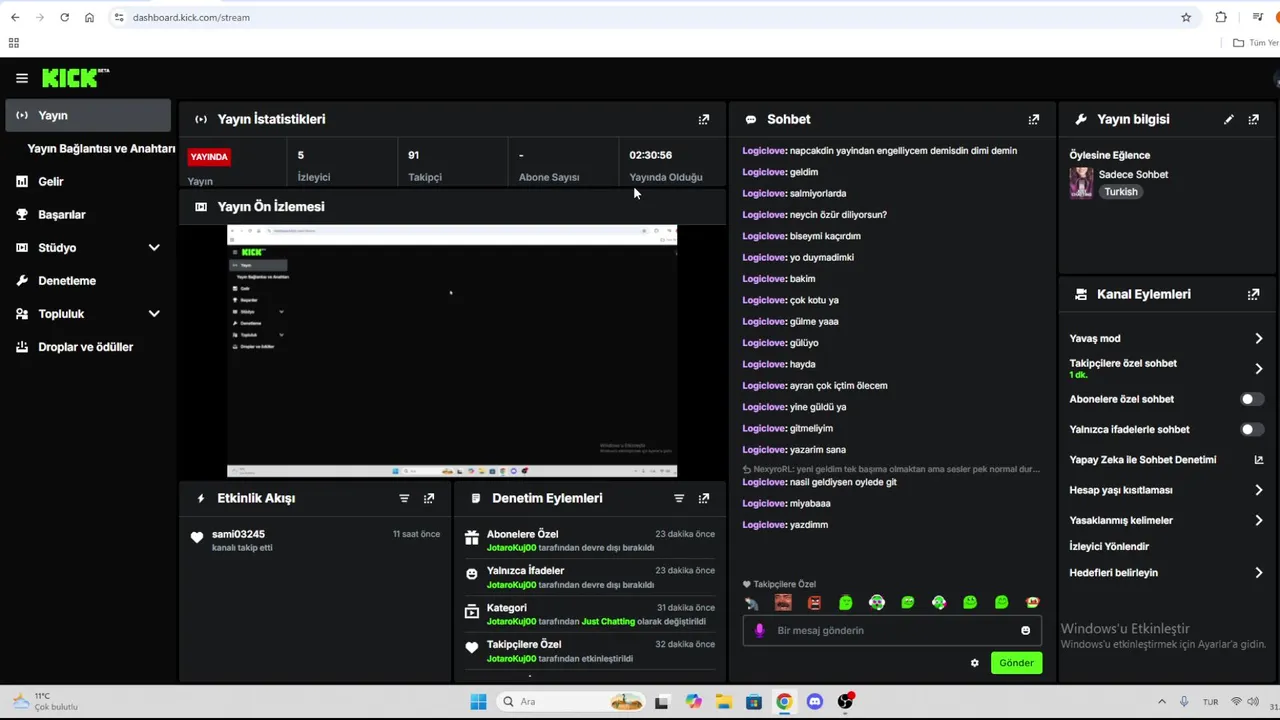Click the stream preview thumbnail
Screen dimensions: 1280x720
coord(452,351)
